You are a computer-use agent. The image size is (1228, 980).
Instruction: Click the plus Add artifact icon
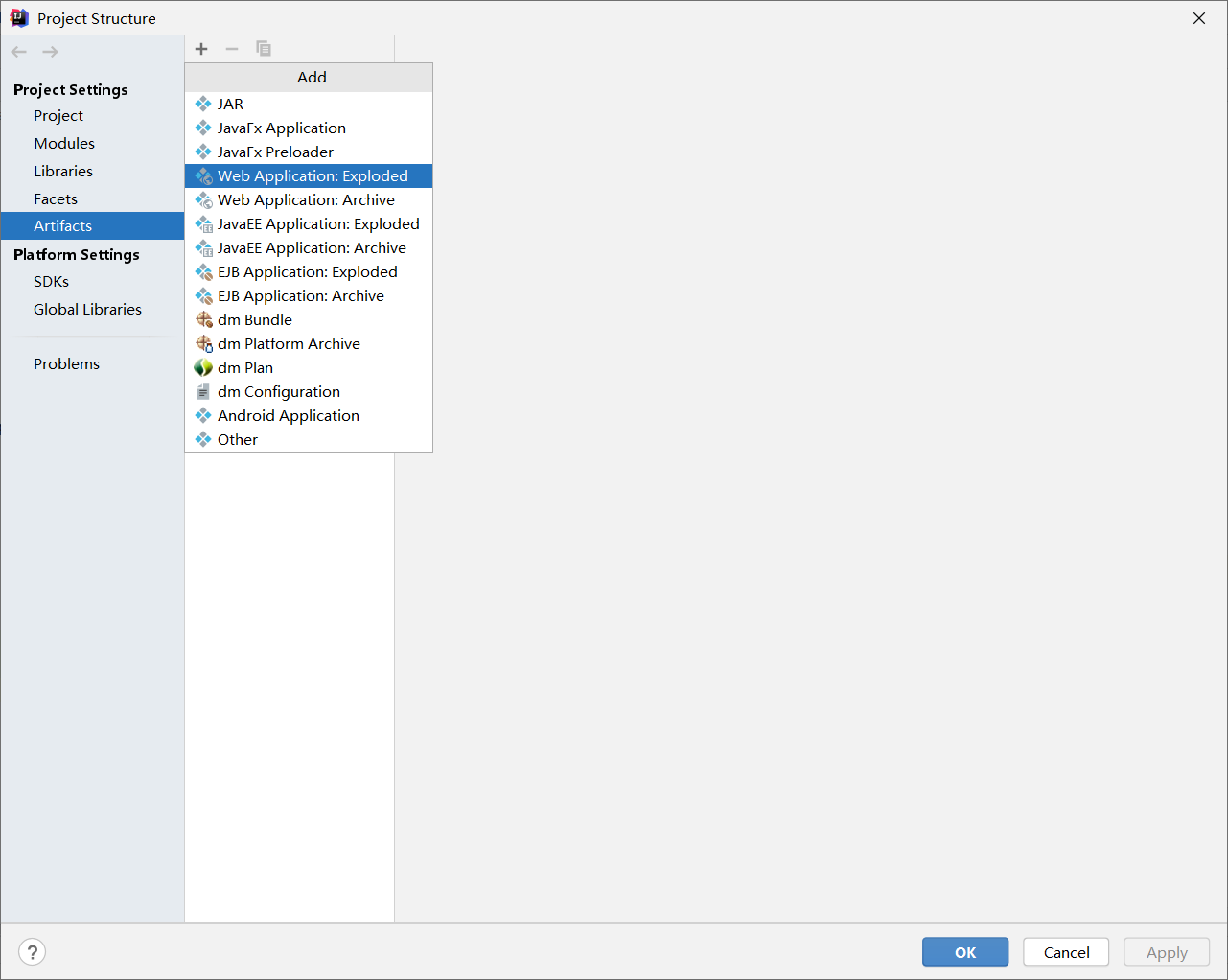[201, 49]
